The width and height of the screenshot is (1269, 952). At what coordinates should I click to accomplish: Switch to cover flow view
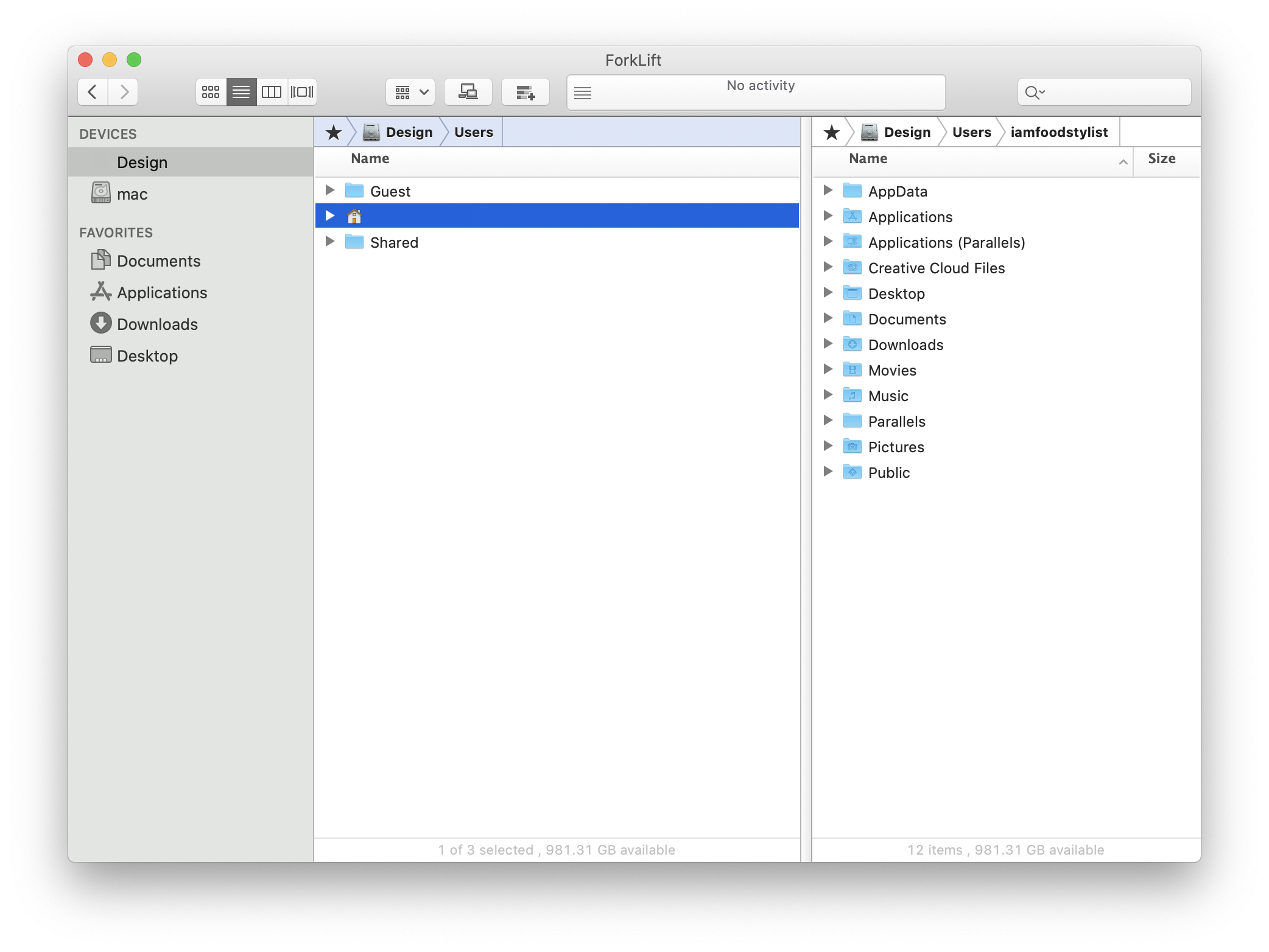click(x=302, y=93)
